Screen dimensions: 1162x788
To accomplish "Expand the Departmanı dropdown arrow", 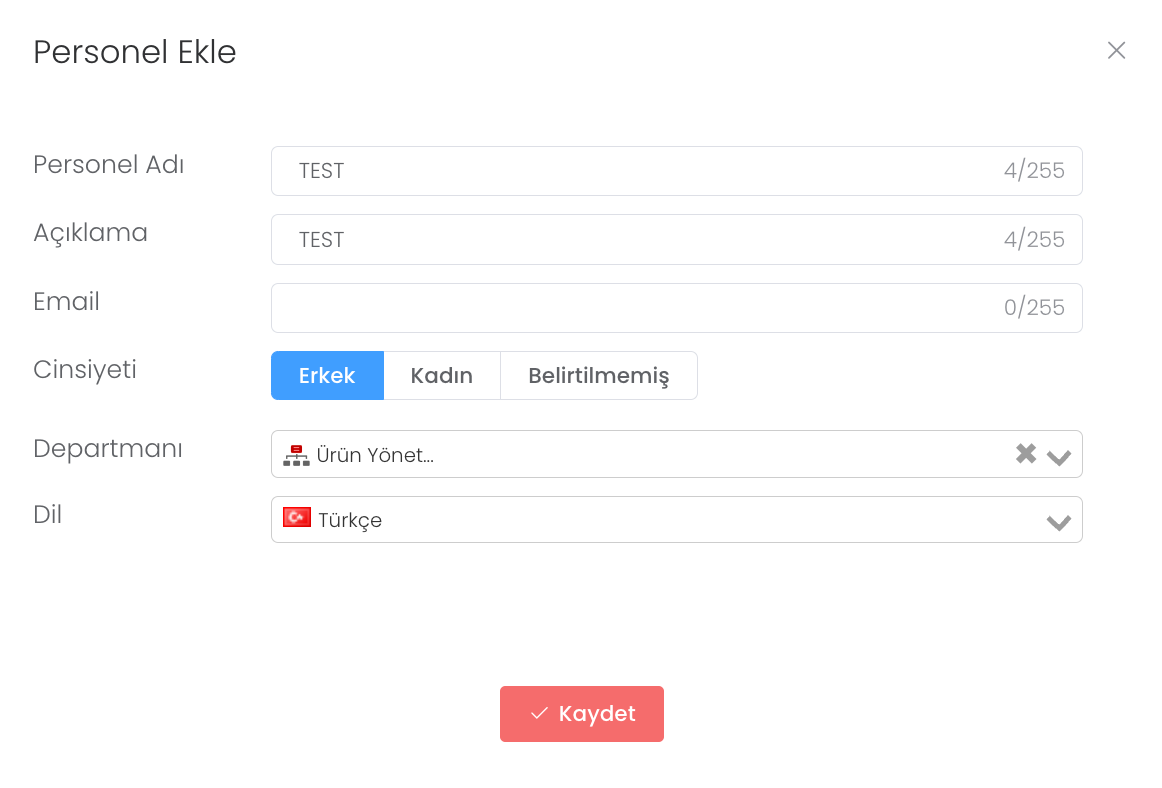I will pos(1059,457).
